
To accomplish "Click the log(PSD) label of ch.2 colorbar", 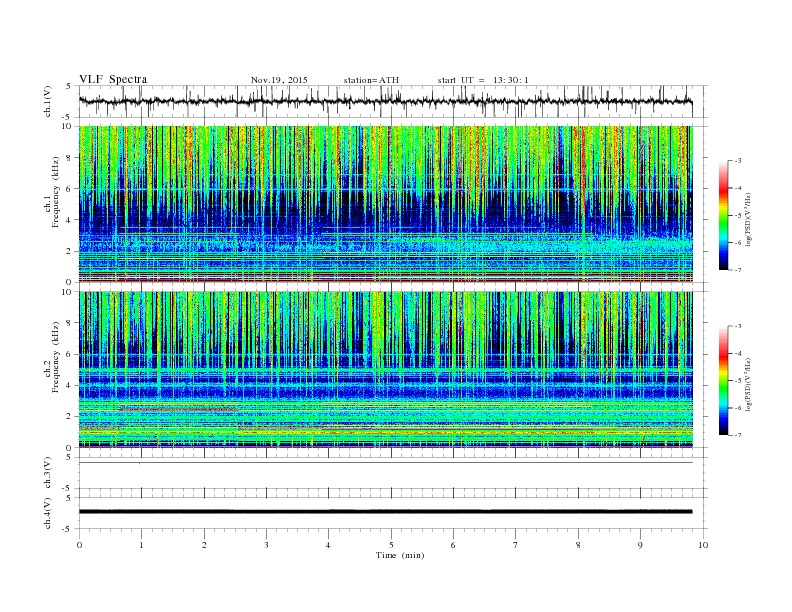I will [x=749, y=384].
